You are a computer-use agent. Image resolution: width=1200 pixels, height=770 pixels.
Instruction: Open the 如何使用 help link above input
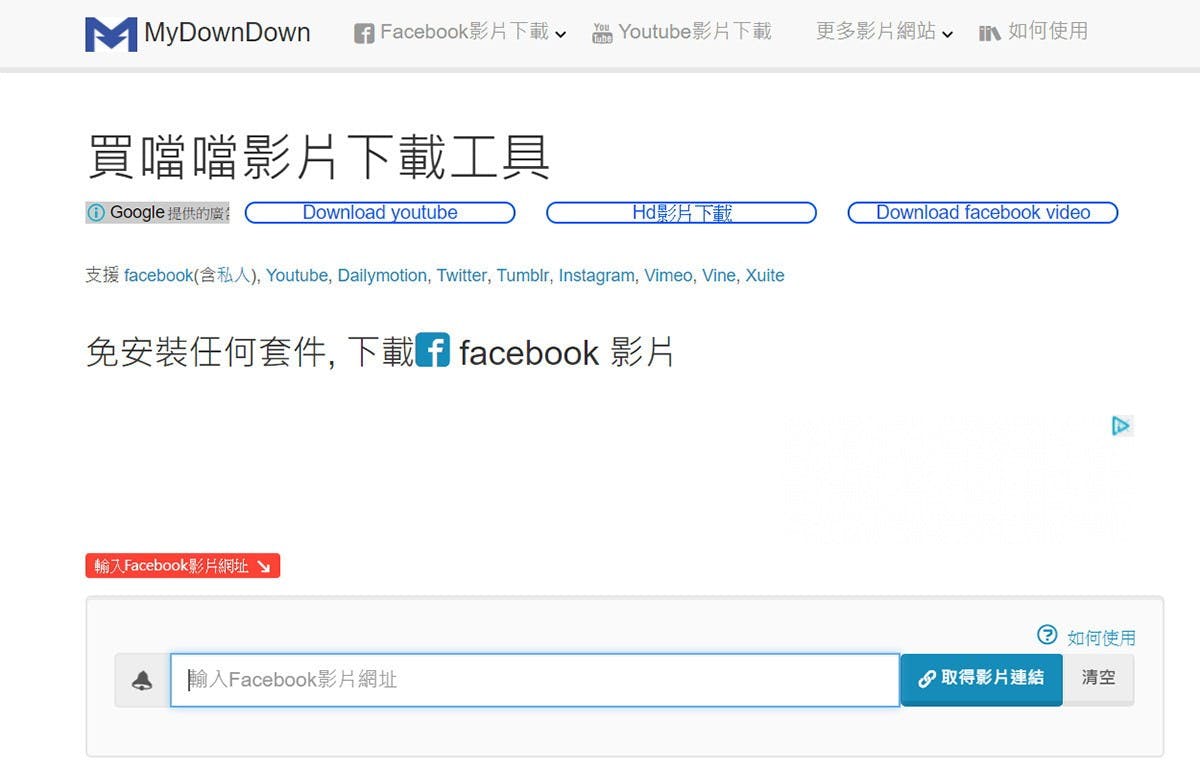tap(1101, 638)
